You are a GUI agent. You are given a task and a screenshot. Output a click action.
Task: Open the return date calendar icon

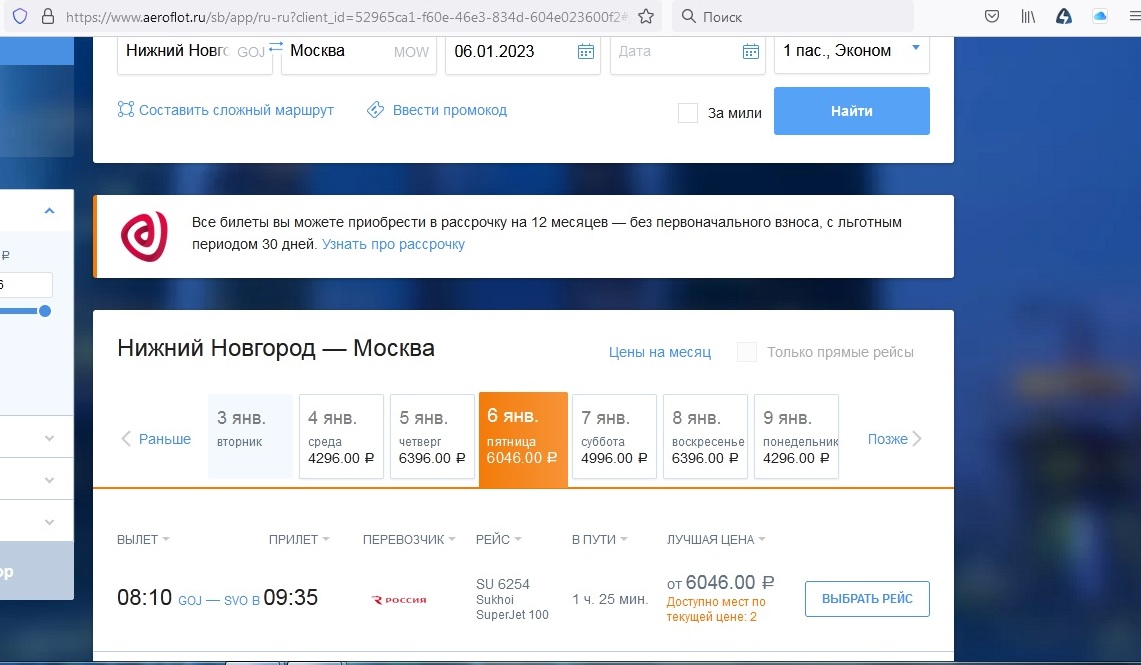click(750, 52)
